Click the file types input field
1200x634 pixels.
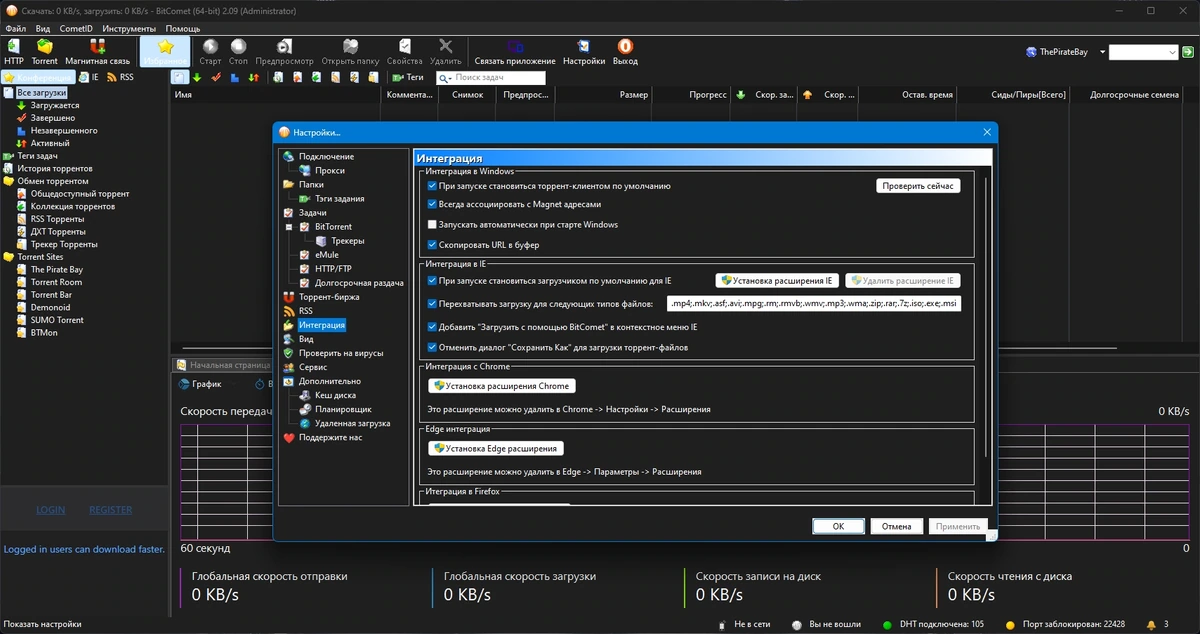pos(814,303)
